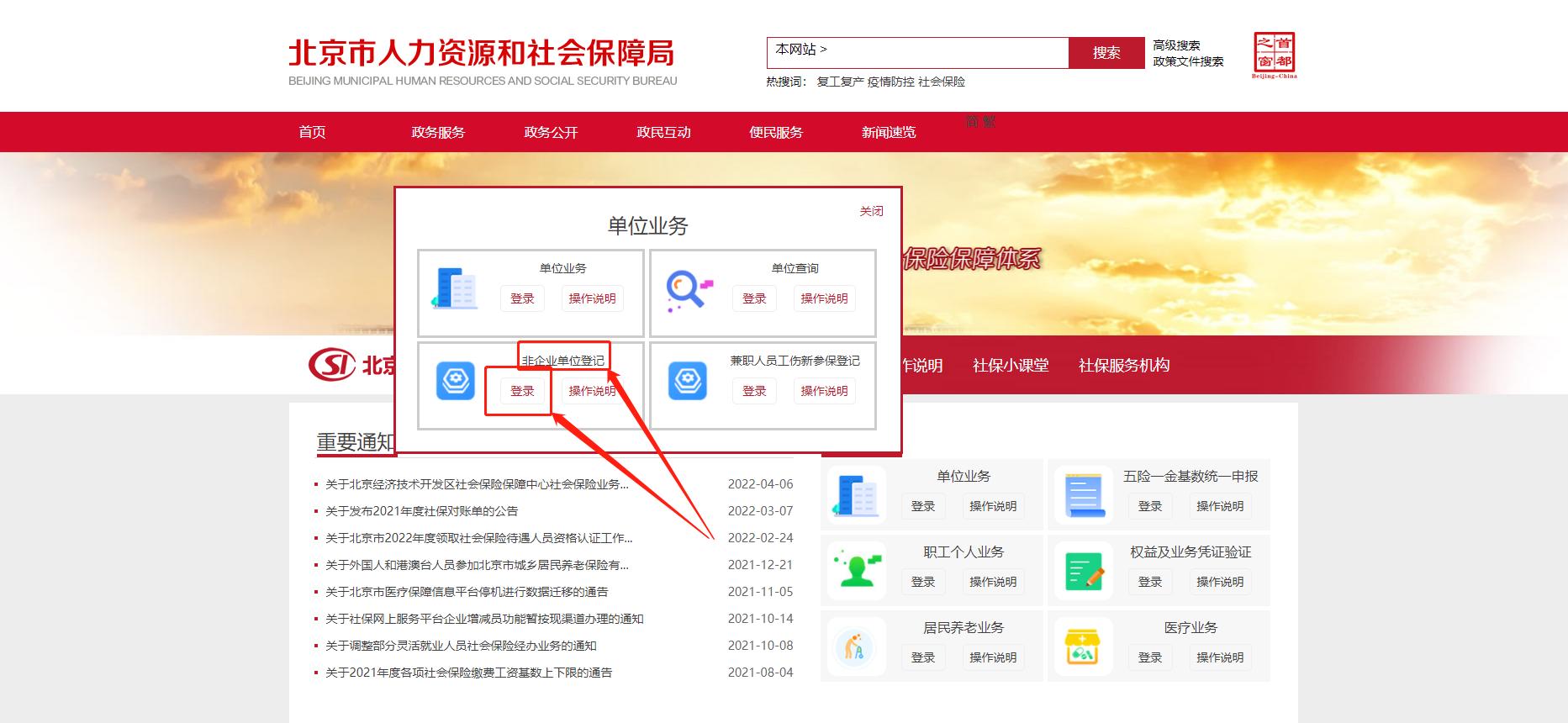This screenshot has width=1568, height=723.
Task: Open 操作说明 under 非企业单位登记
Action: tap(592, 391)
